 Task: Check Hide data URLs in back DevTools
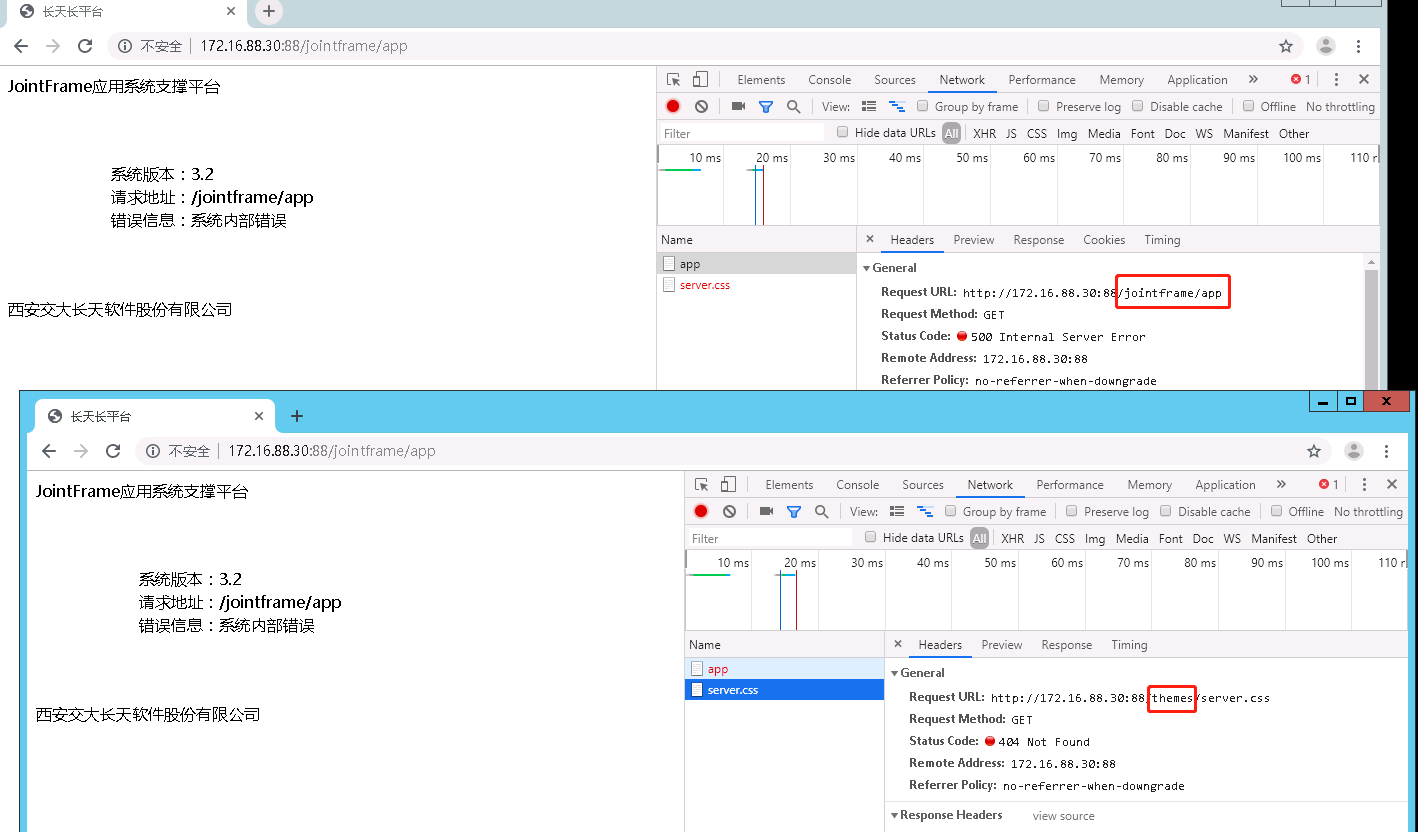843,132
